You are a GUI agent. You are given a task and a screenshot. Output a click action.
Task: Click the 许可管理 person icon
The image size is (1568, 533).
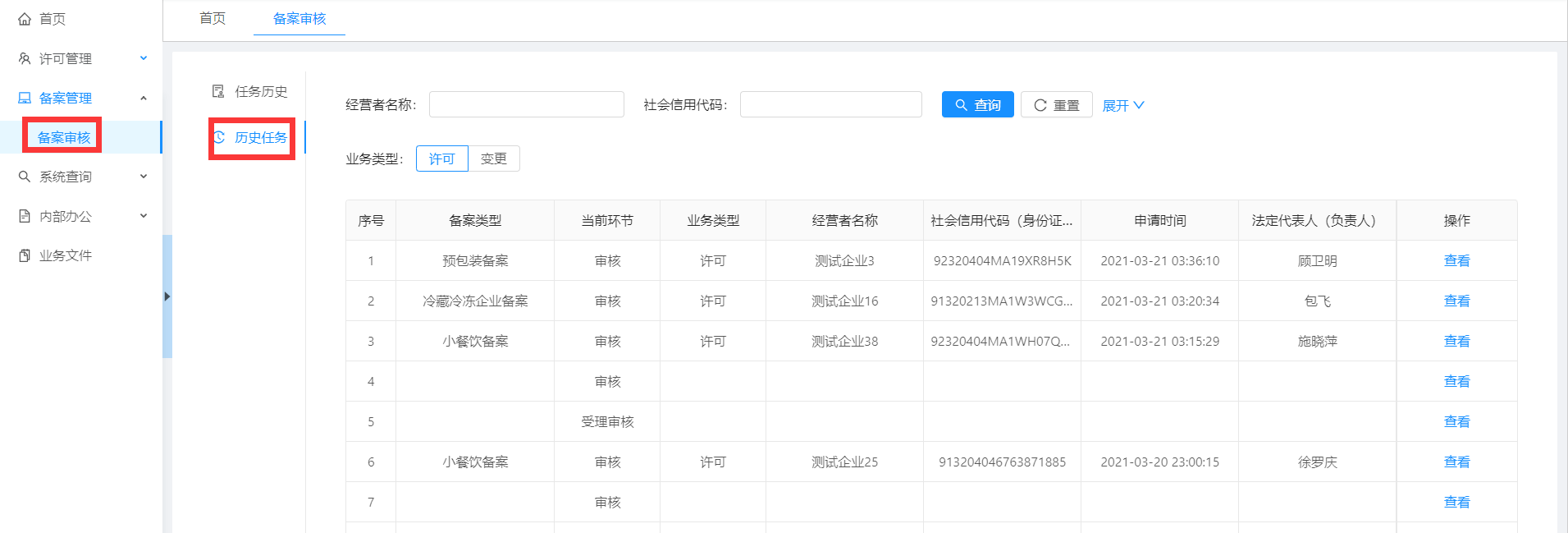tap(25, 58)
